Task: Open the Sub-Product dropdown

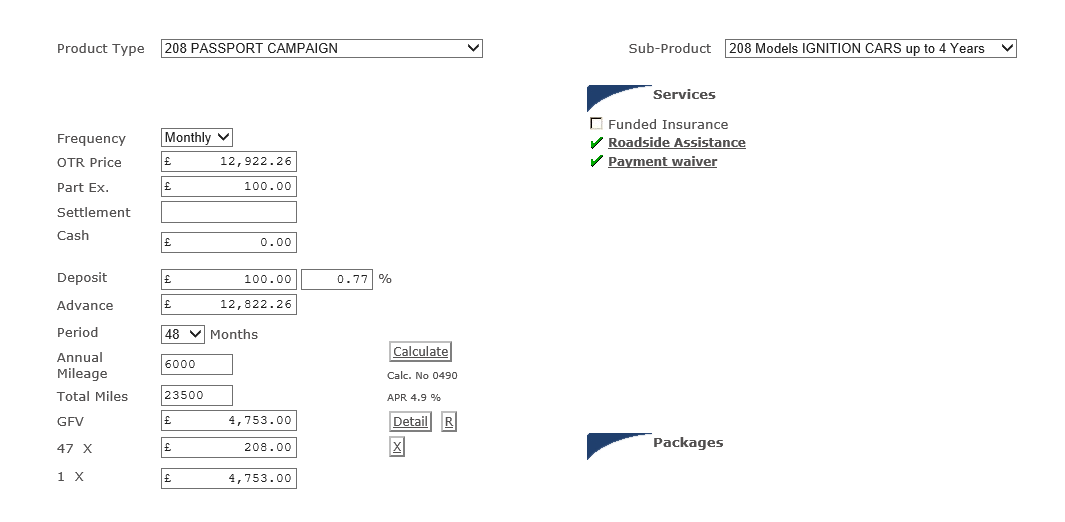Action: pyautogui.click(x=871, y=48)
